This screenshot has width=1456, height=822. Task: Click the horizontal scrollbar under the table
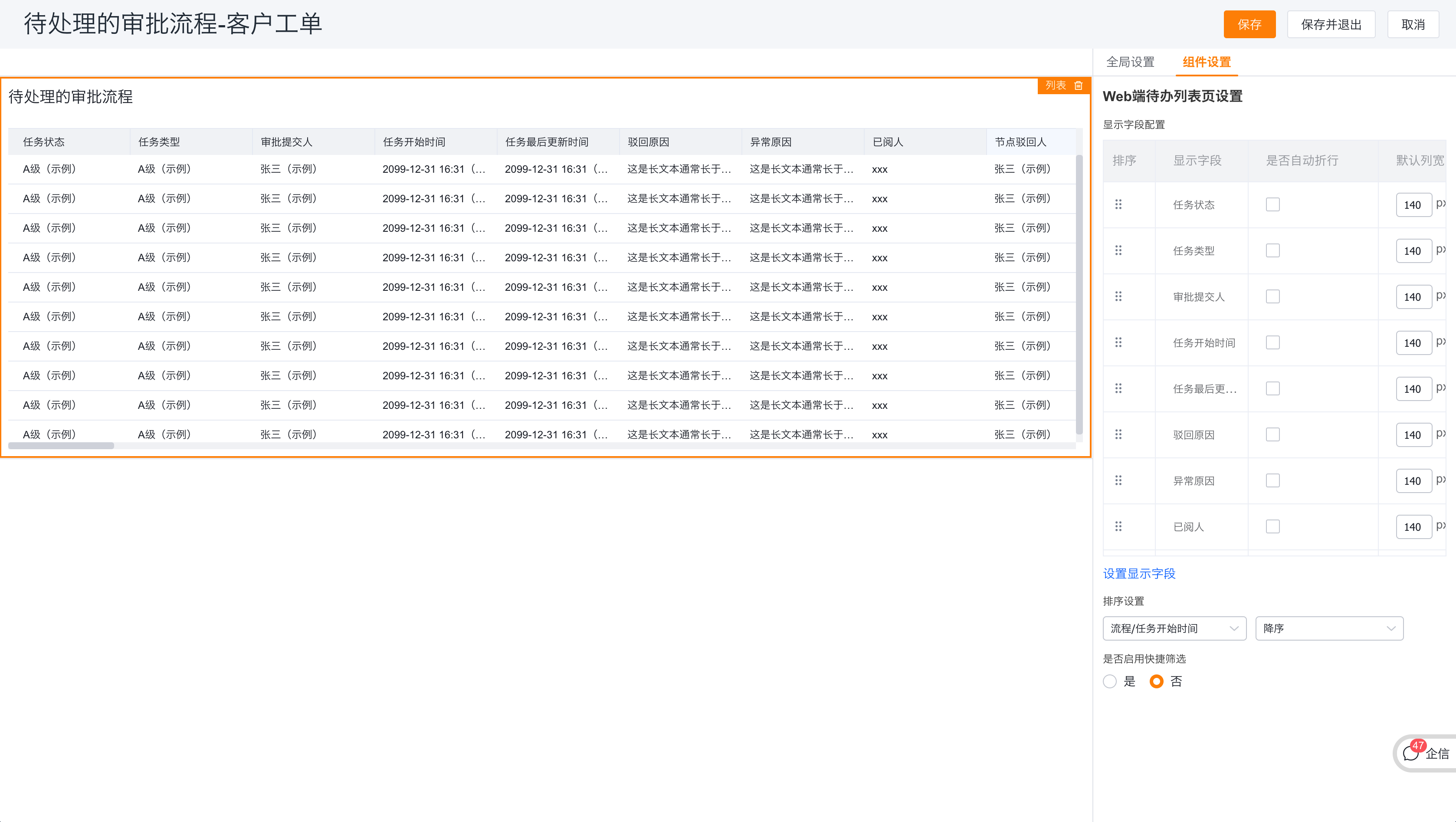point(61,445)
